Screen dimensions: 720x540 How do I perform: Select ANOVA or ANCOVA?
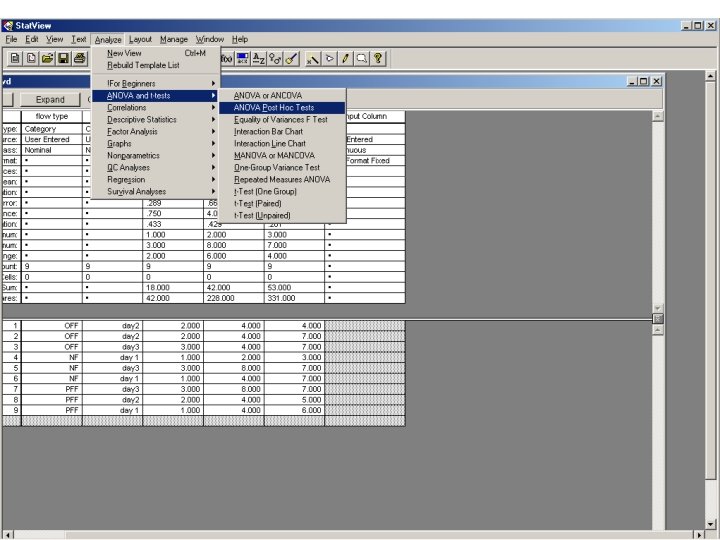(x=282, y=96)
